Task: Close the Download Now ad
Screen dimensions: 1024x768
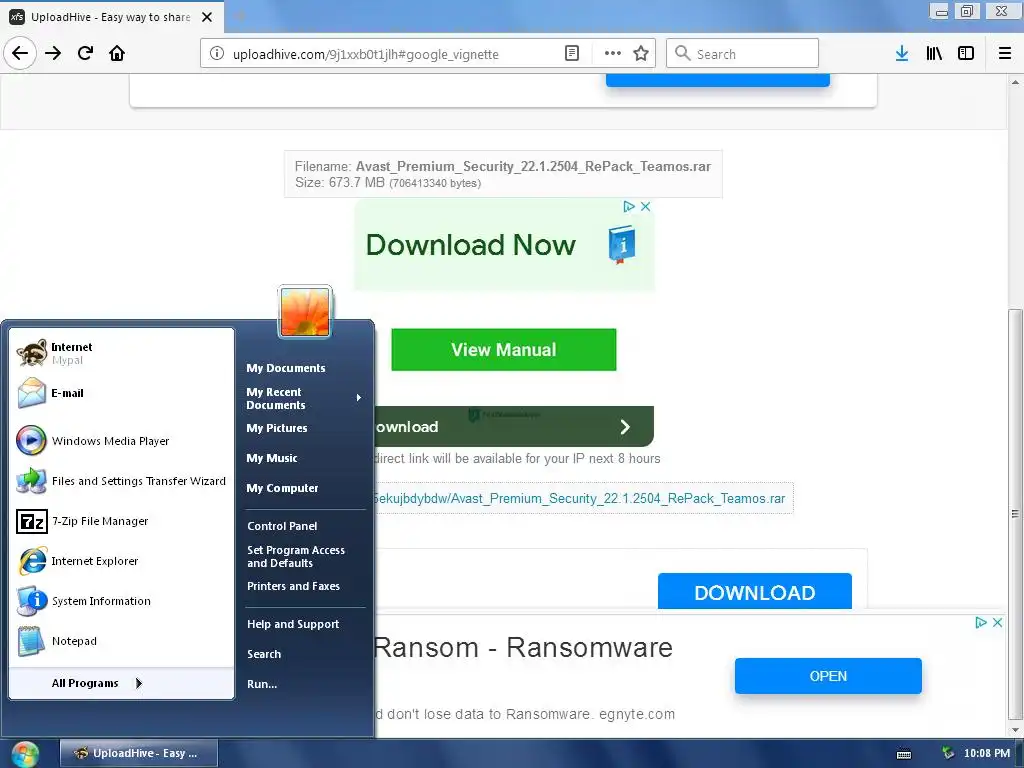Action: point(645,206)
